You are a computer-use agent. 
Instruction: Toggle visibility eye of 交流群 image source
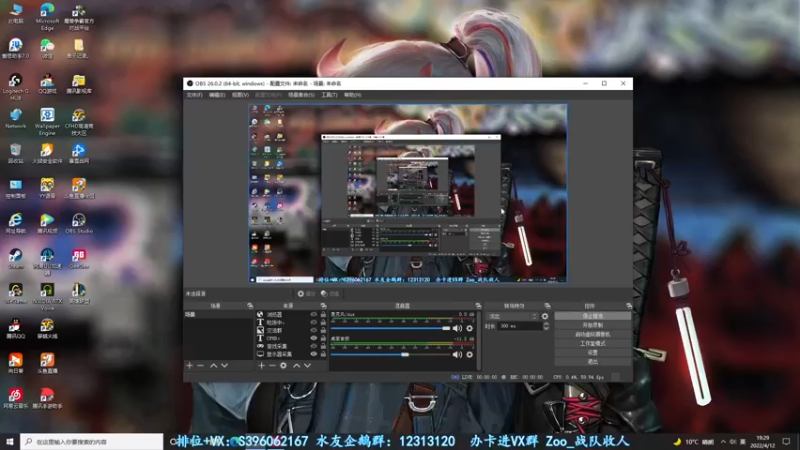point(314,331)
